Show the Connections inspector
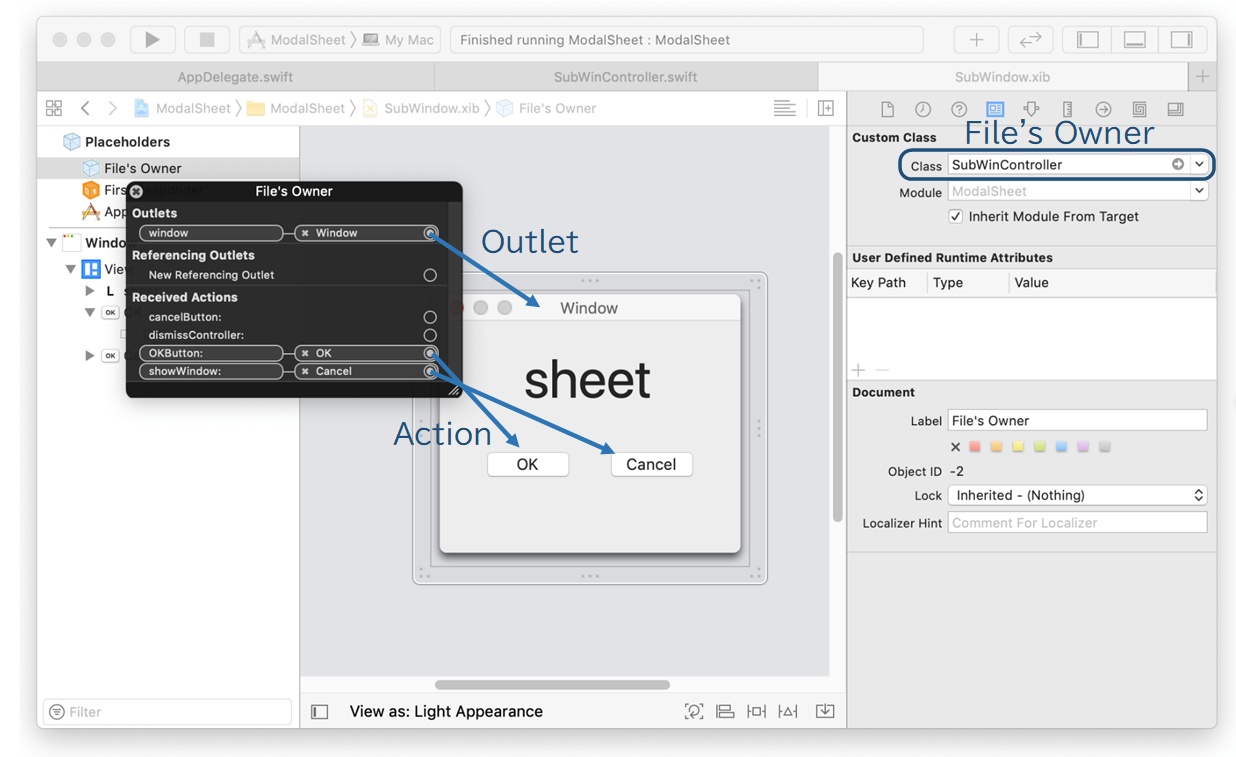The width and height of the screenshot is (1236, 757). coord(1103,109)
